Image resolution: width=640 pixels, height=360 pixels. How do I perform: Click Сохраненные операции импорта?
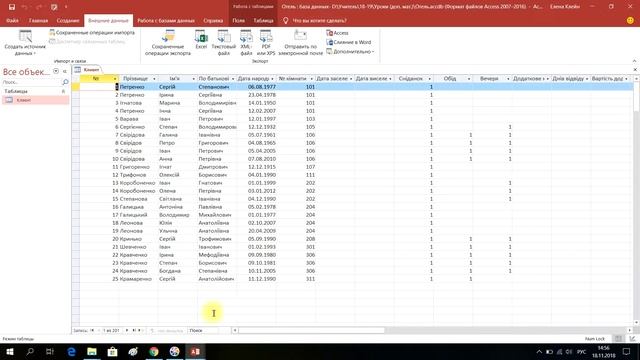[x=92, y=32]
